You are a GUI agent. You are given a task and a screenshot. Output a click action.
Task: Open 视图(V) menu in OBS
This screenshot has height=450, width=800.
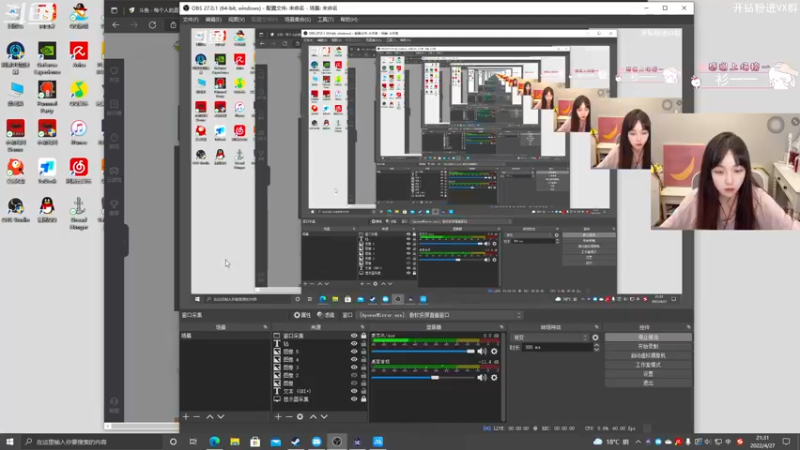237,19
